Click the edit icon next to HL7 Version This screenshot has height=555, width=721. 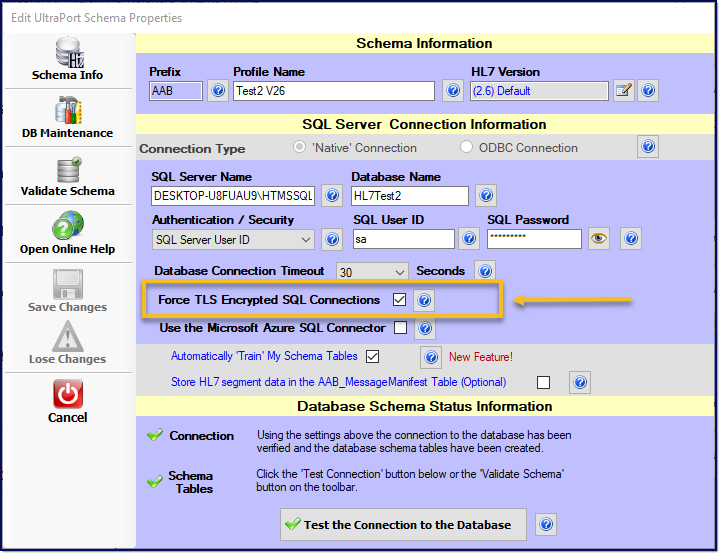point(623,92)
